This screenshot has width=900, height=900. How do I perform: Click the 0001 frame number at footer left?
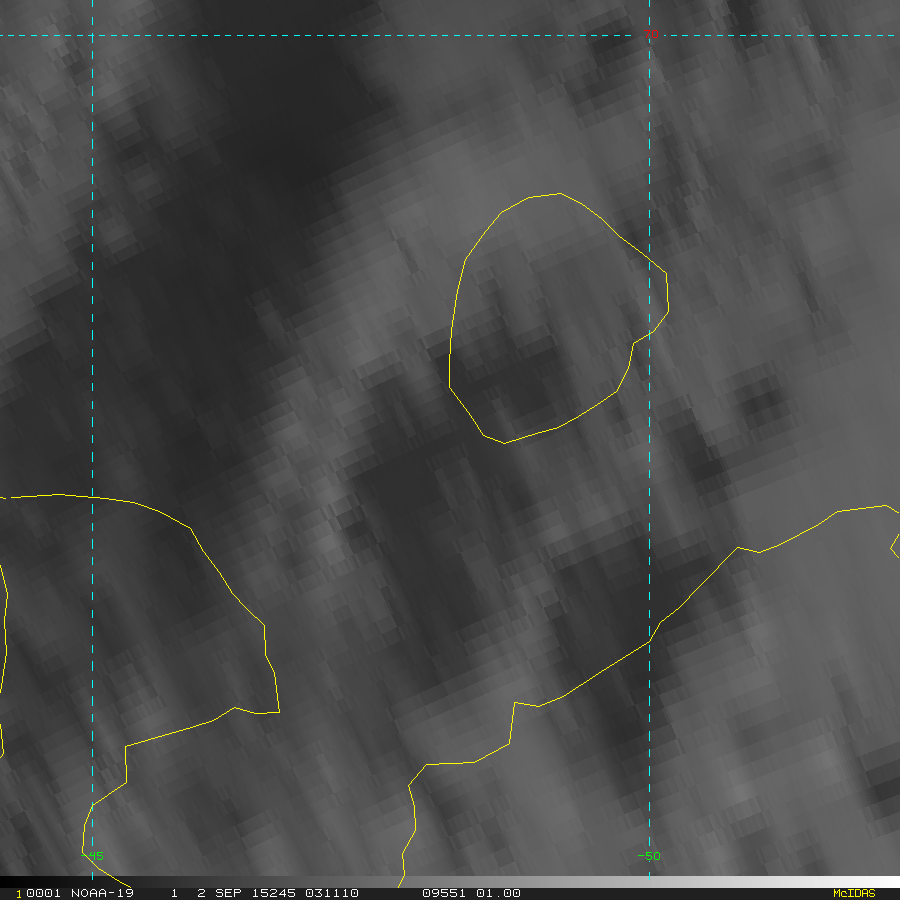[x=35, y=893]
